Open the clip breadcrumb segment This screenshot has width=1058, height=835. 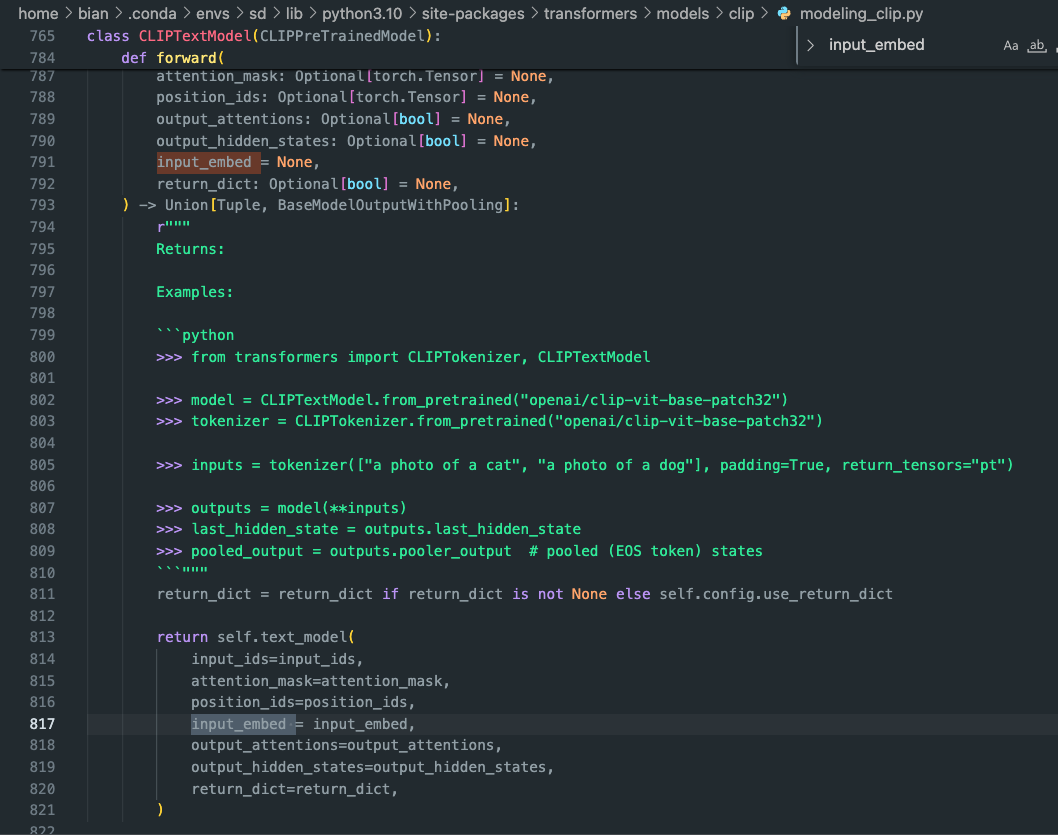coord(742,13)
